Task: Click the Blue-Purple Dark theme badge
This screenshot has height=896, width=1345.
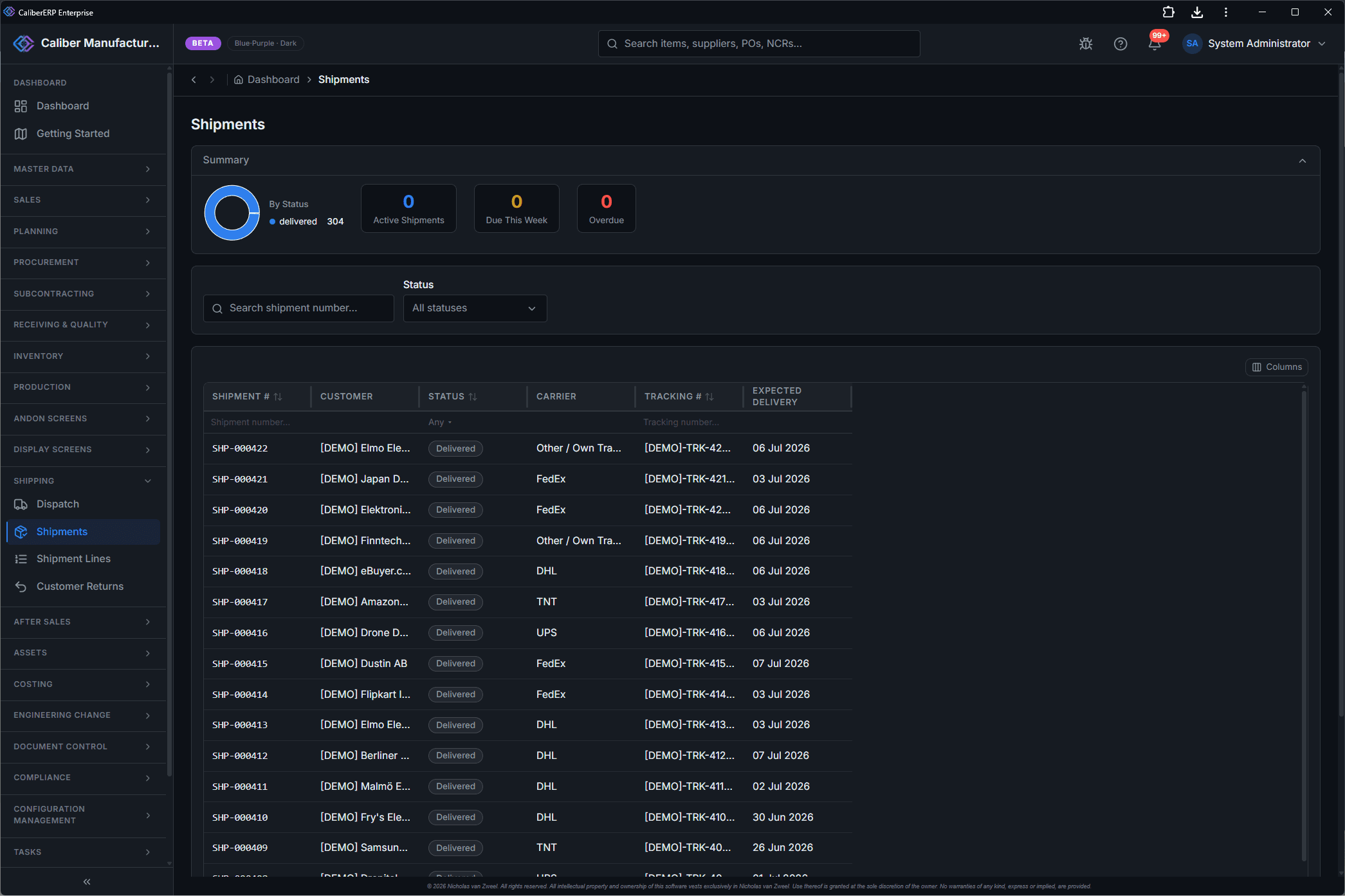Action: pos(265,43)
